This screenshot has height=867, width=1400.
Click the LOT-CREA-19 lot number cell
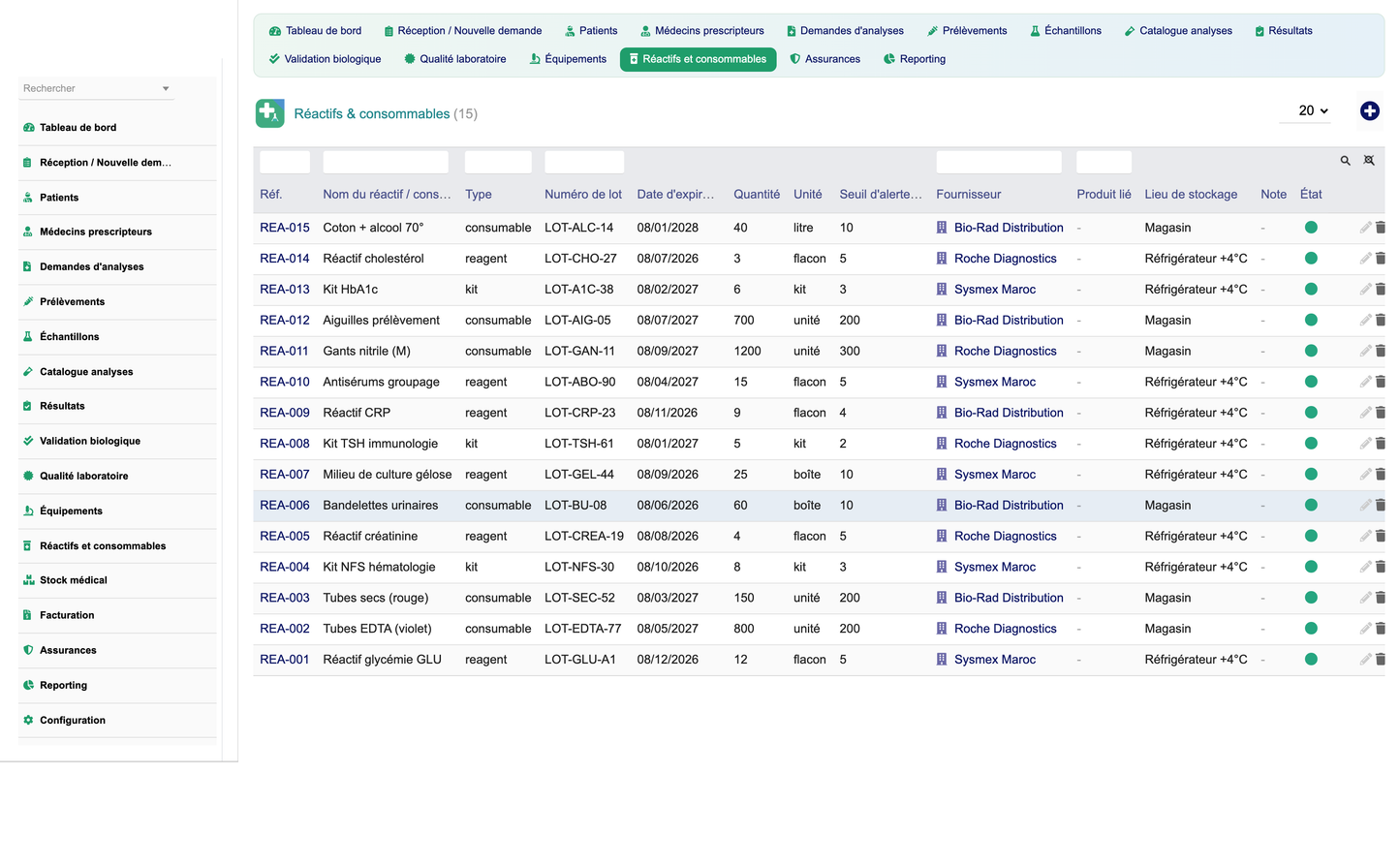(584, 537)
